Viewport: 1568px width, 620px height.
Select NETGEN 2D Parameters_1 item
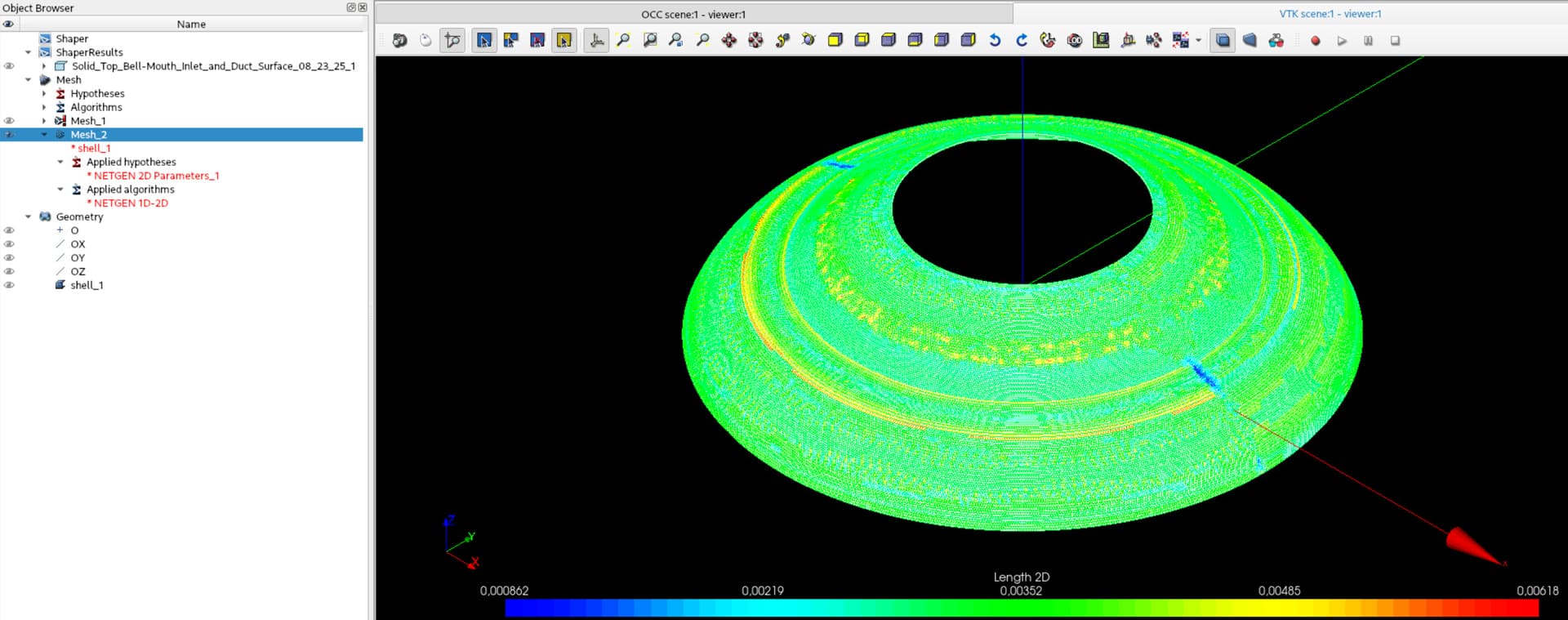point(156,176)
